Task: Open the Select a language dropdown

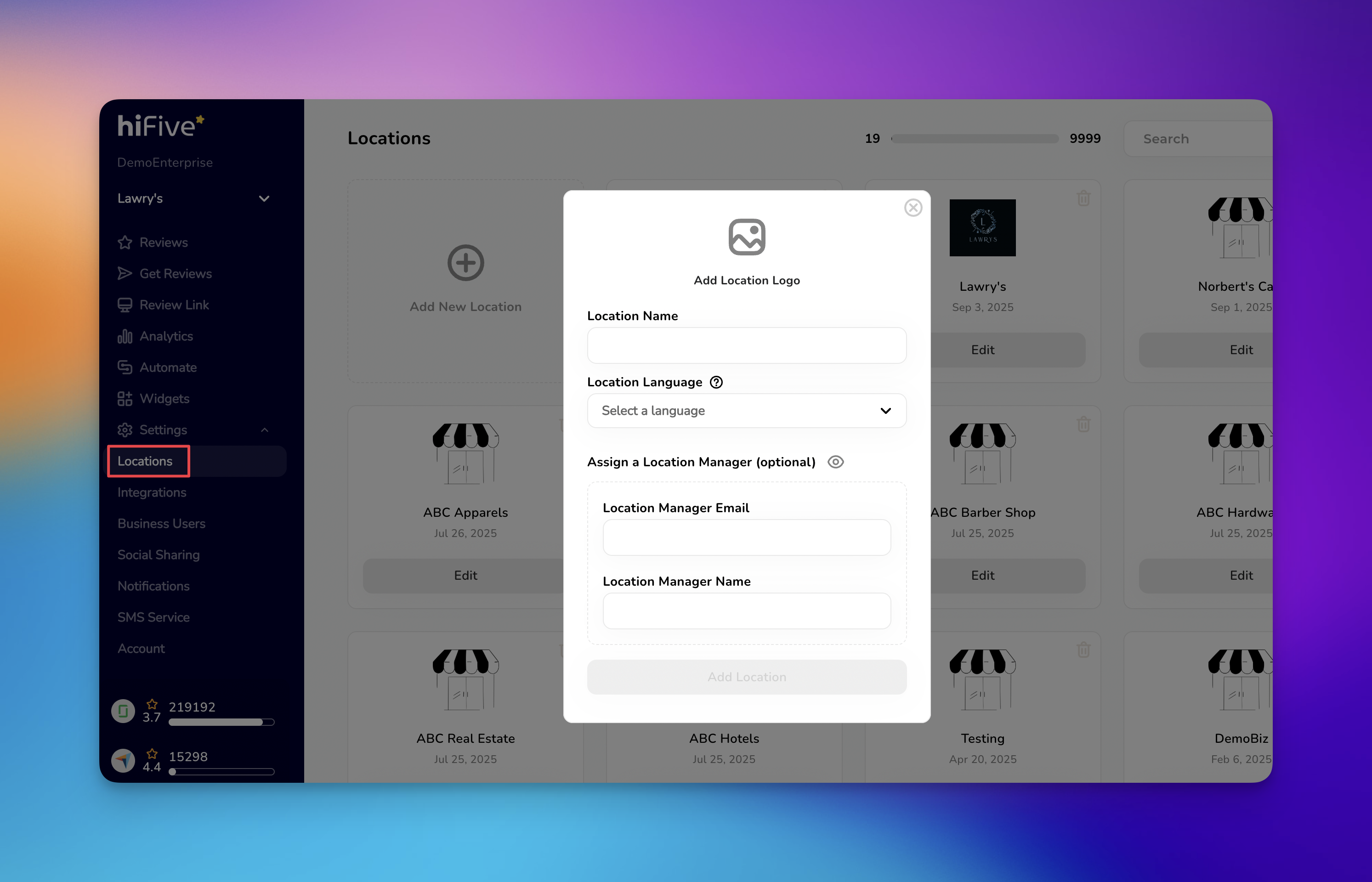Action: 747,411
